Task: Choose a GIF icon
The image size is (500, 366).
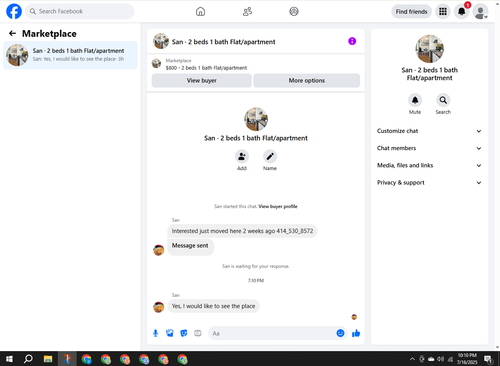Action: [198, 333]
